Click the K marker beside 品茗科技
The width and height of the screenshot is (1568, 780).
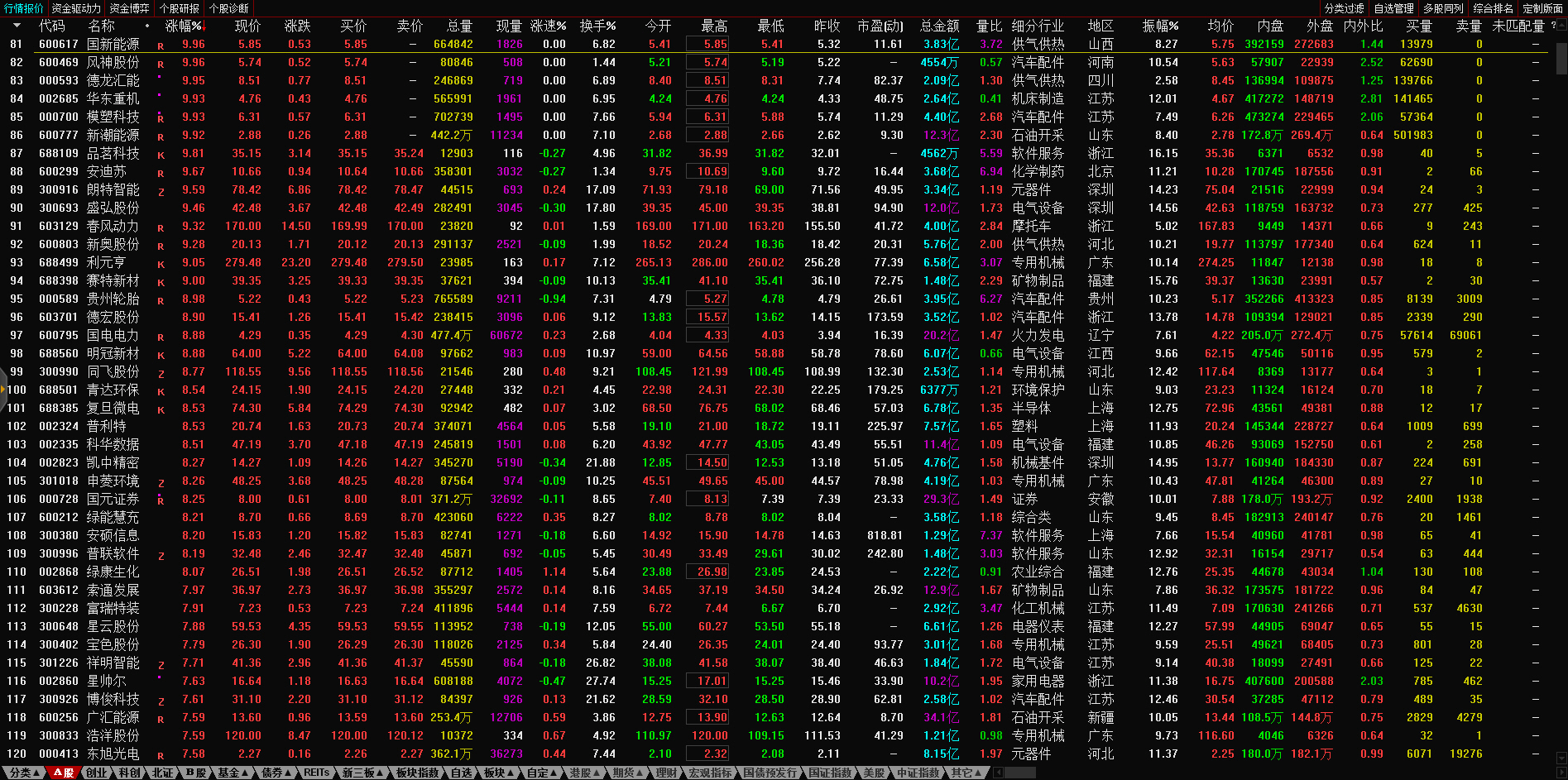click(x=161, y=155)
